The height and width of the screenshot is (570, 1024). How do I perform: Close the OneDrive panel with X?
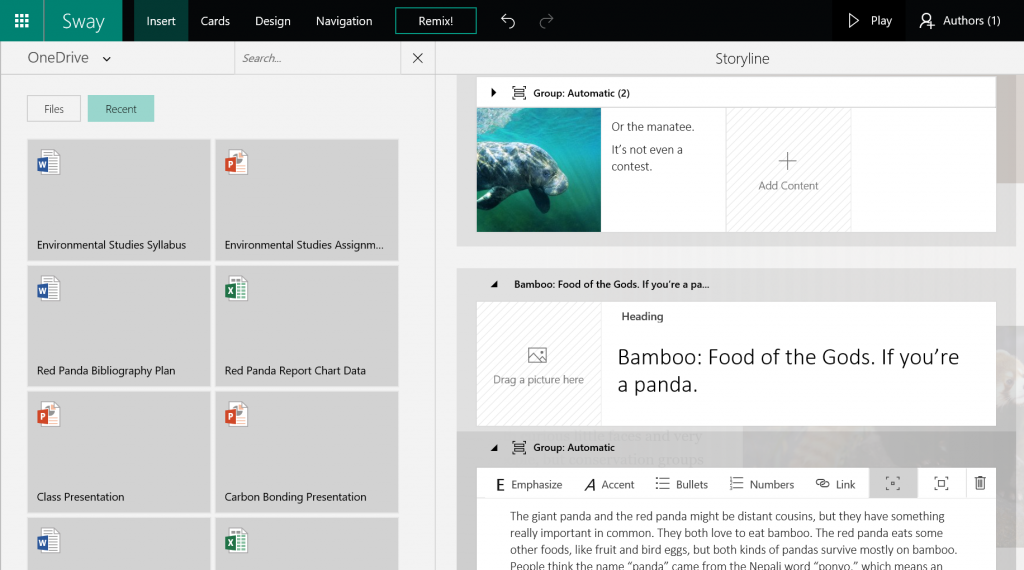[x=418, y=58]
